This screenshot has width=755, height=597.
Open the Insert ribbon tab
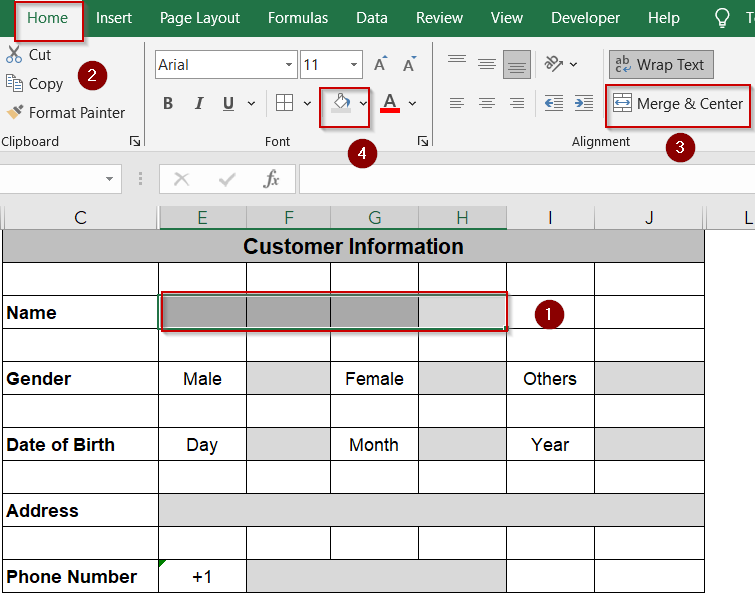pos(114,18)
